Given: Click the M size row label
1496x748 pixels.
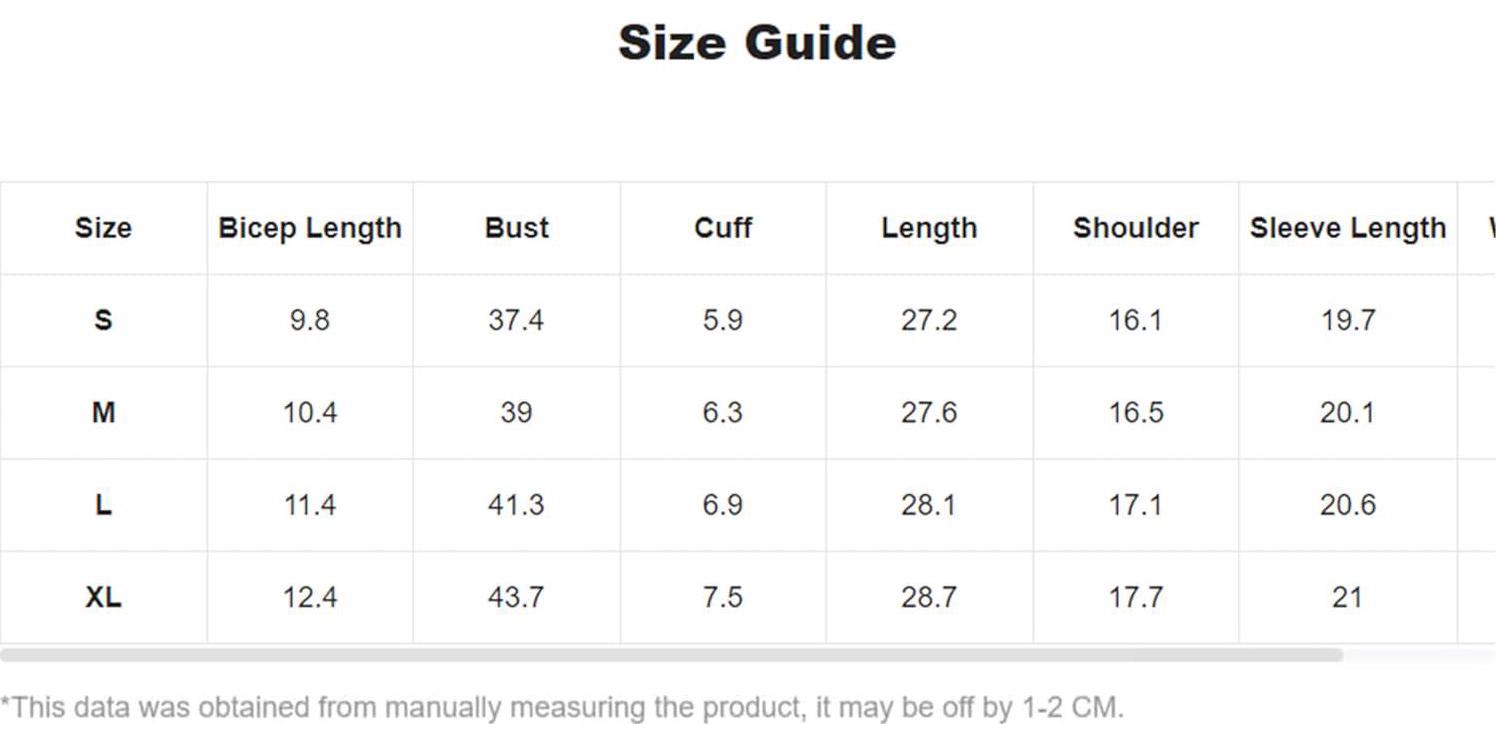Looking at the screenshot, I should click(x=103, y=413).
